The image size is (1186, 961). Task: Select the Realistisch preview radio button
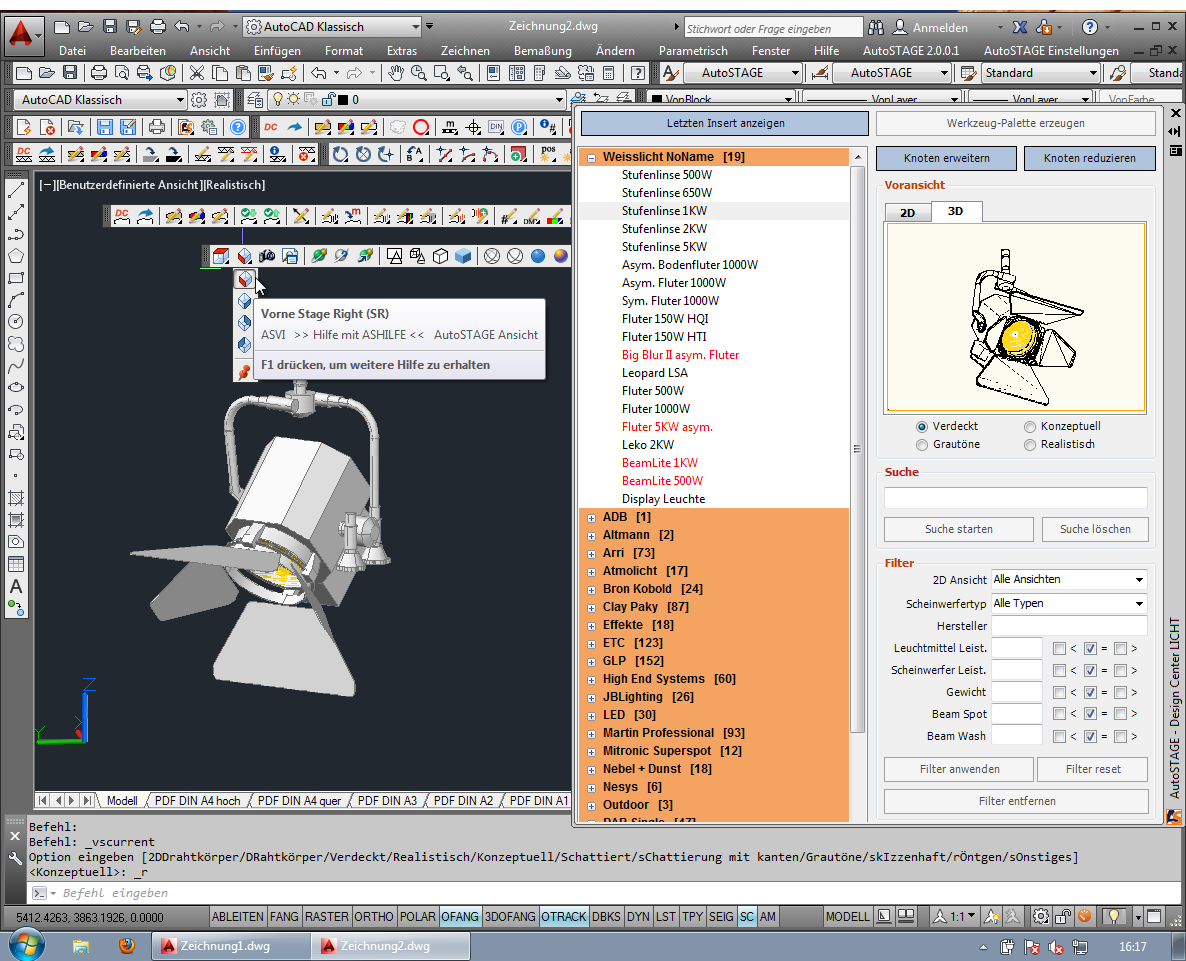tap(1031, 444)
